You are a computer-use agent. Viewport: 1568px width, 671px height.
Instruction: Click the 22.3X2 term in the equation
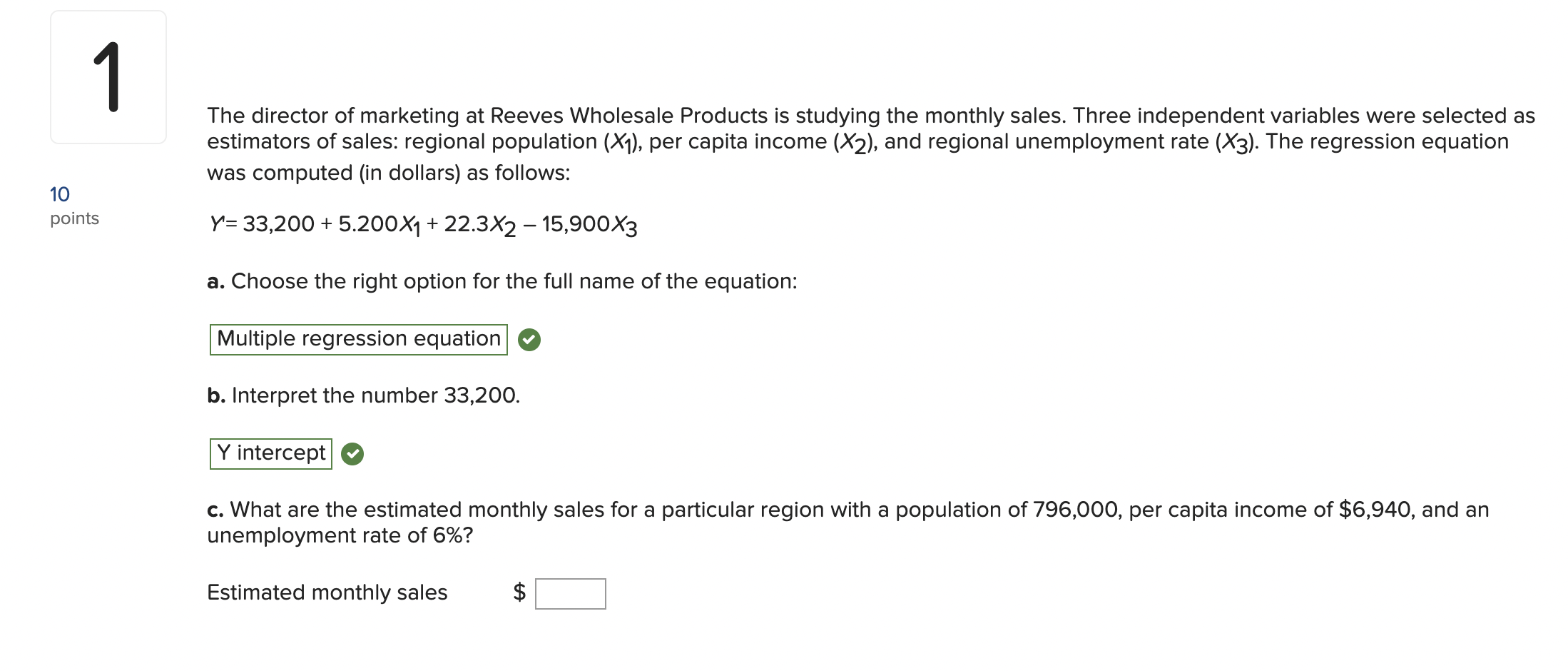tap(479, 226)
